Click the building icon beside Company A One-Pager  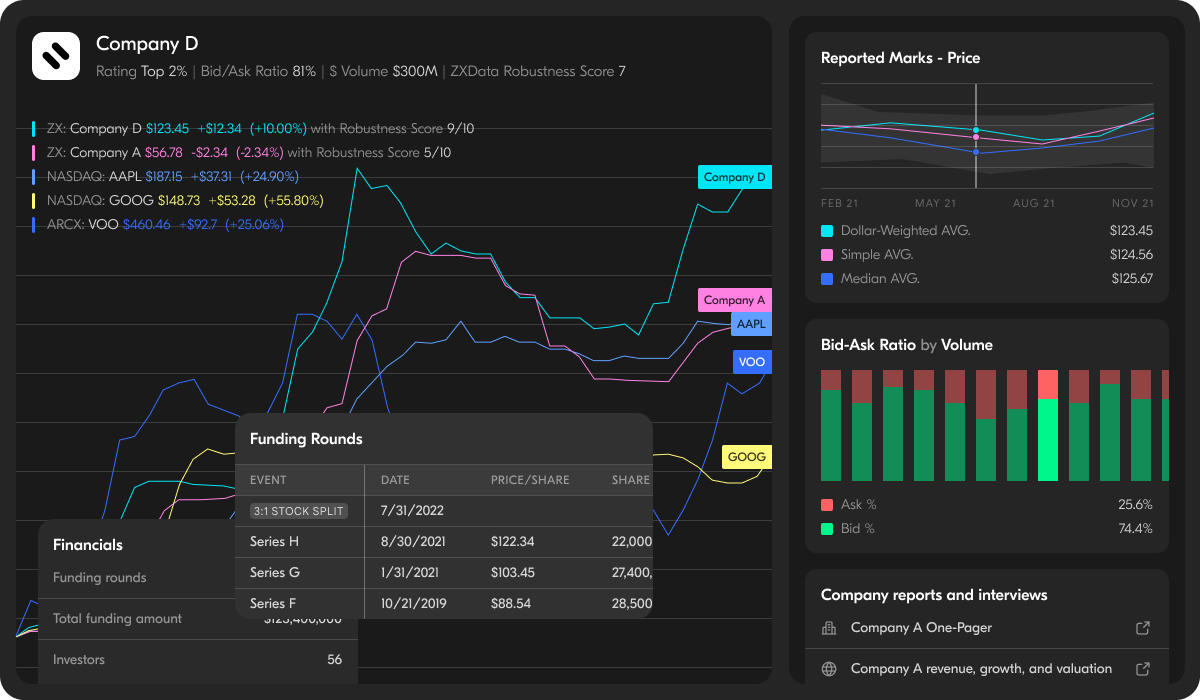[828, 628]
